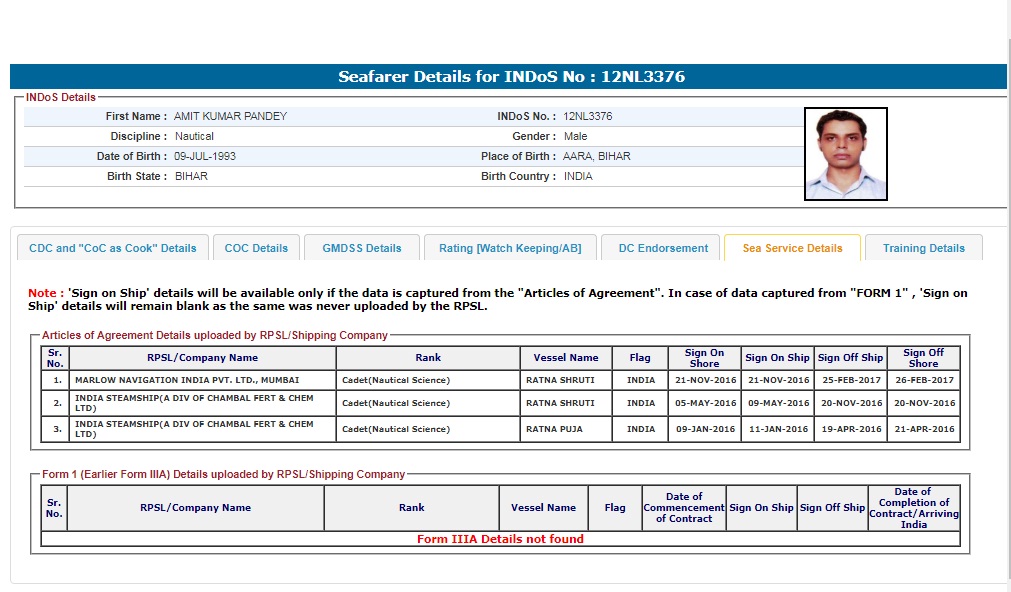Viewport: 1011px width, 592px height.
Task: Click the INDoS No. value 12NL3376 field
Action: pos(588,116)
